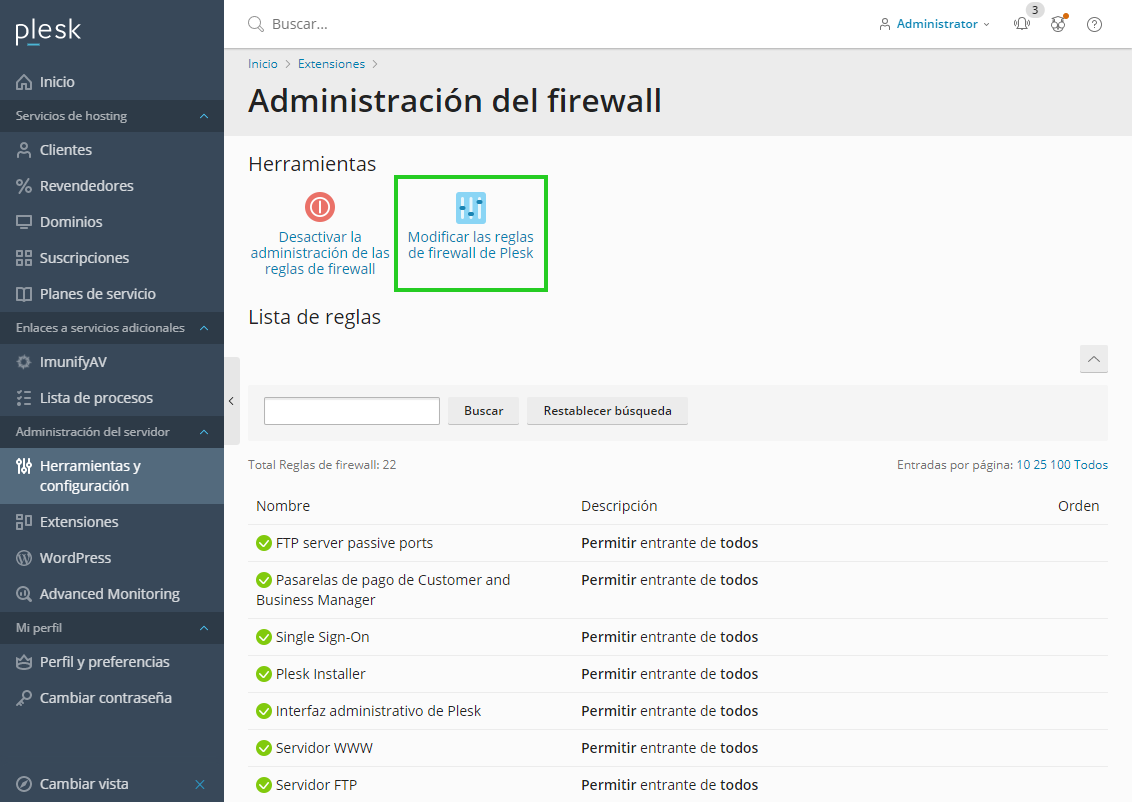Click the firewall rules search input
The width and height of the screenshot is (1132, 802).
point(352,411)
